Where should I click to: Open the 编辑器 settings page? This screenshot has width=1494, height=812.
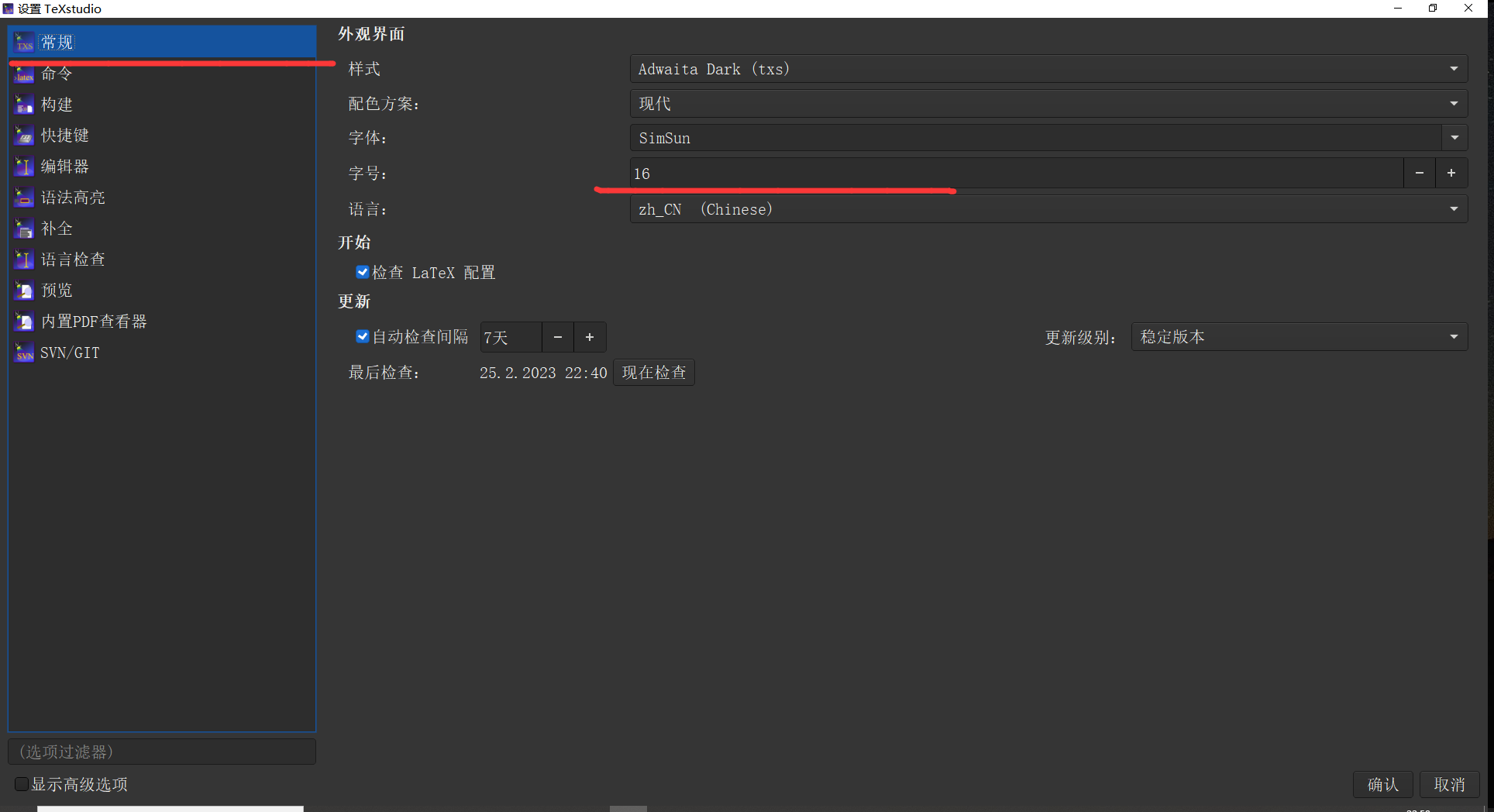pos(162,167)
